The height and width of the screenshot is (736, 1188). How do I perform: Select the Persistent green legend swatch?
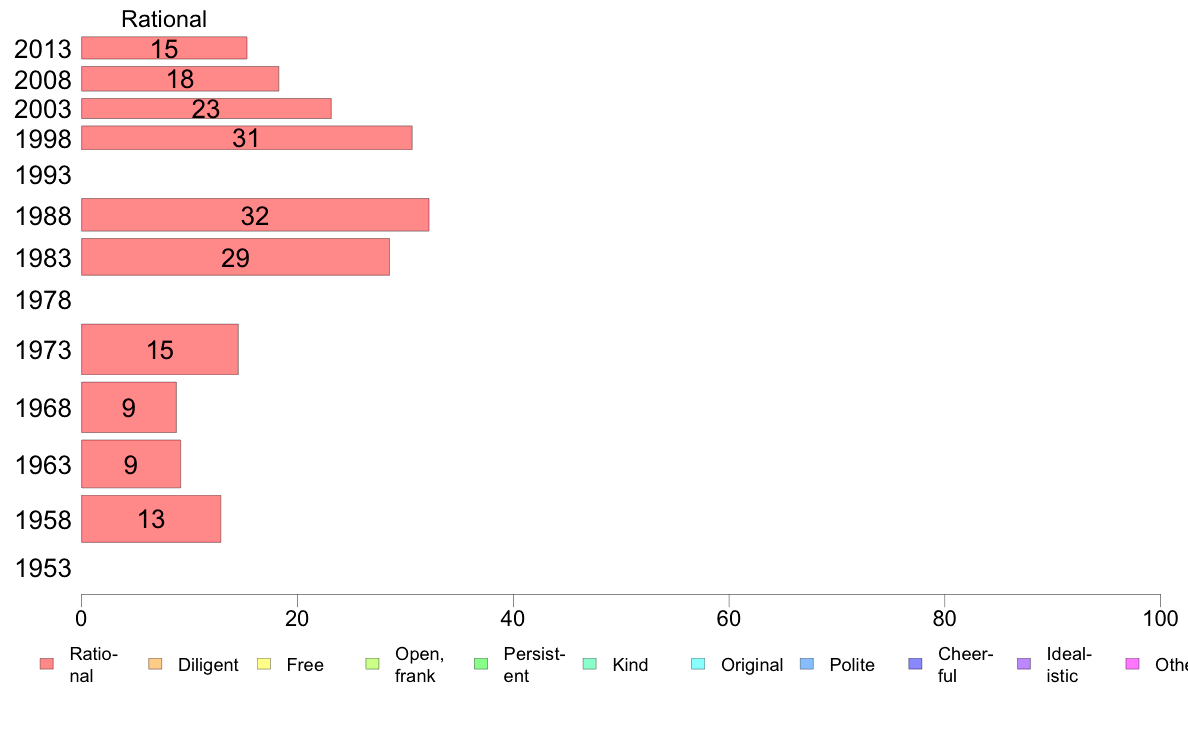[481, 664]
